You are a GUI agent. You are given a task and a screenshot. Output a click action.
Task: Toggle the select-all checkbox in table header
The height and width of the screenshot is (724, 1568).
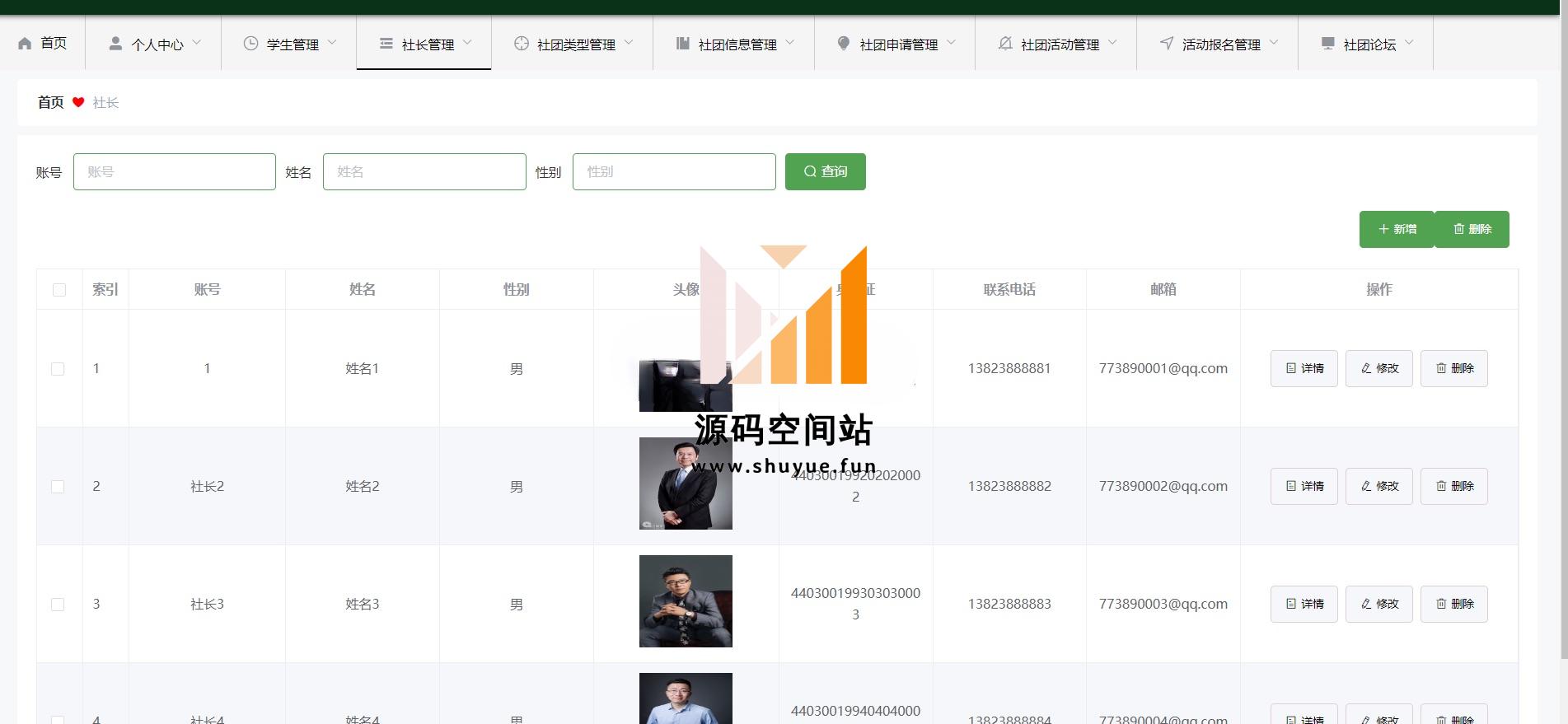tap(59, 290)
